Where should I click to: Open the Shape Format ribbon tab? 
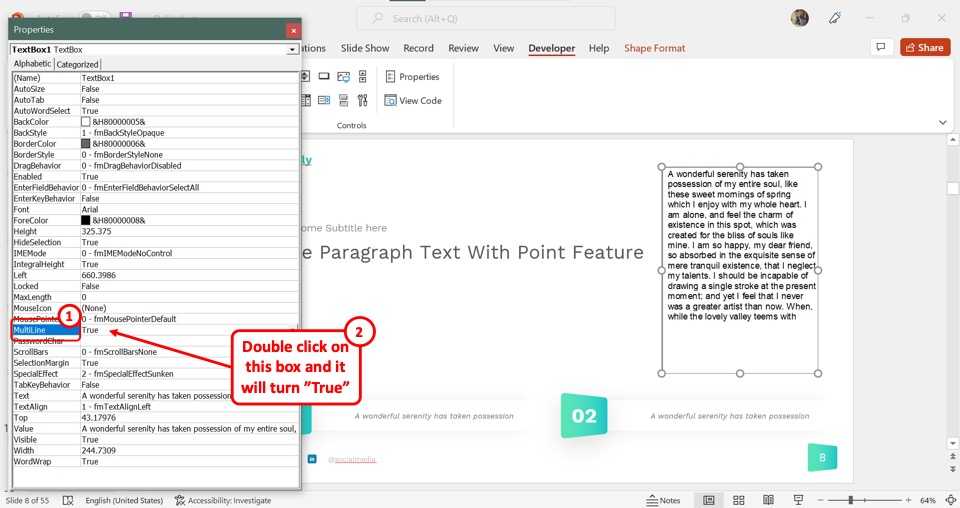654,48
